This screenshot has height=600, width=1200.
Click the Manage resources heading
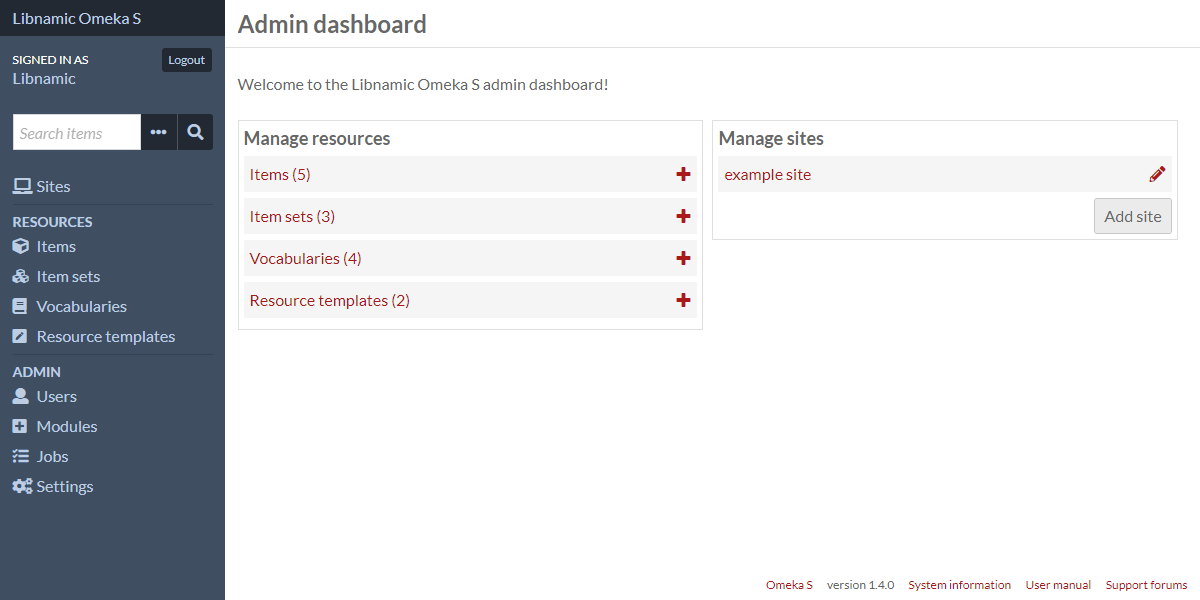317,138
